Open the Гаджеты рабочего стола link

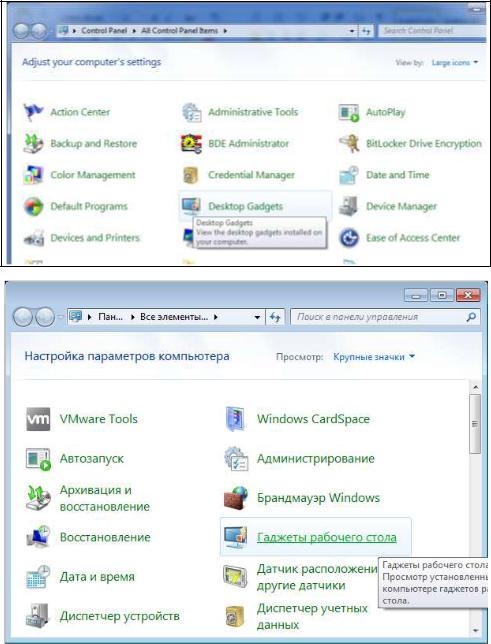point(327,537)
